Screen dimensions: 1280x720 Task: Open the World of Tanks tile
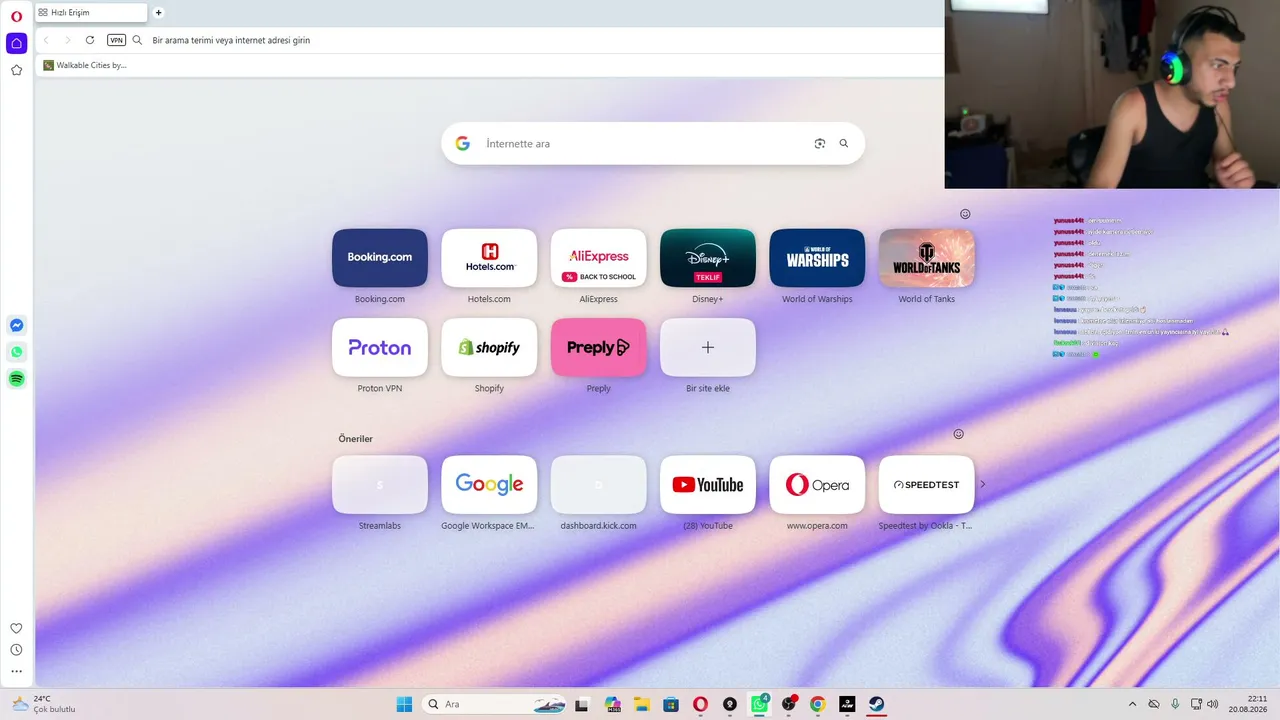(x=927, y=258)
